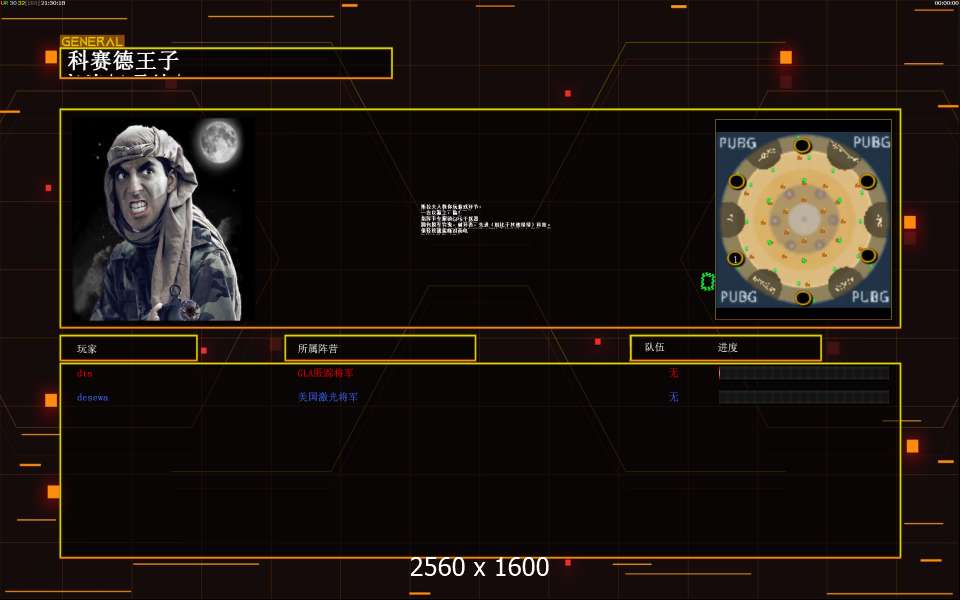Image resolution: width=960 pixels, height=600 pixels.
Task: Click the 科赛德王子 general title box
Action: point(228,63)
